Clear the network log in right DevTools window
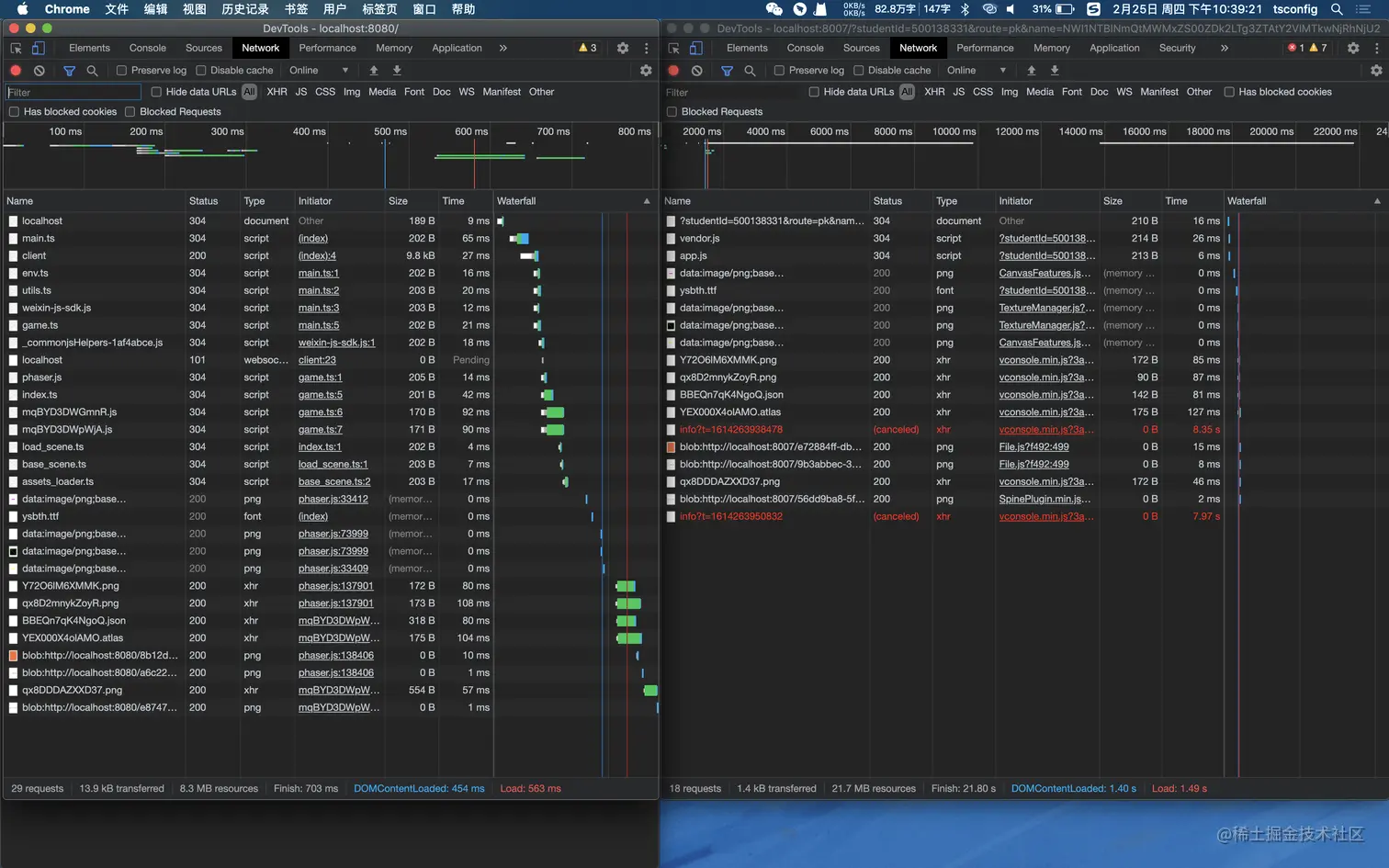This screenshot has width=1389, height=868. coord(697,71)
